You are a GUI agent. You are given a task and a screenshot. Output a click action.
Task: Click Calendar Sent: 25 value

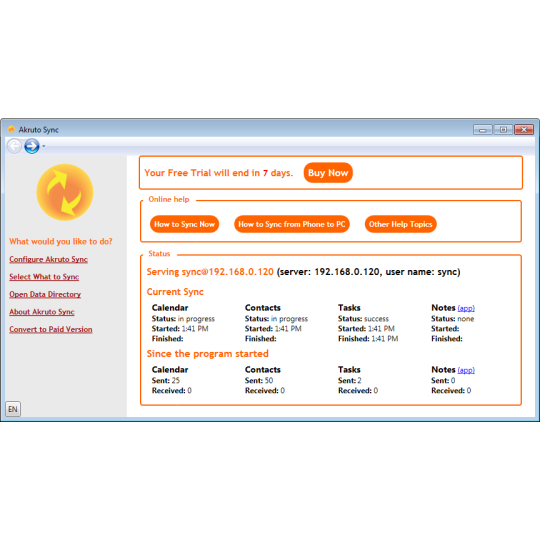click(x=166, y=381)
